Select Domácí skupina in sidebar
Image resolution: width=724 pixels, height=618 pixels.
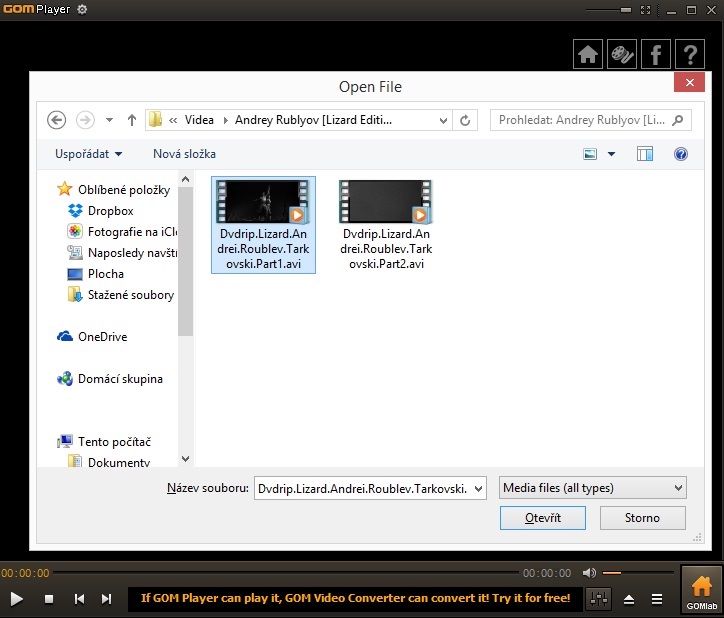(110, 379)
